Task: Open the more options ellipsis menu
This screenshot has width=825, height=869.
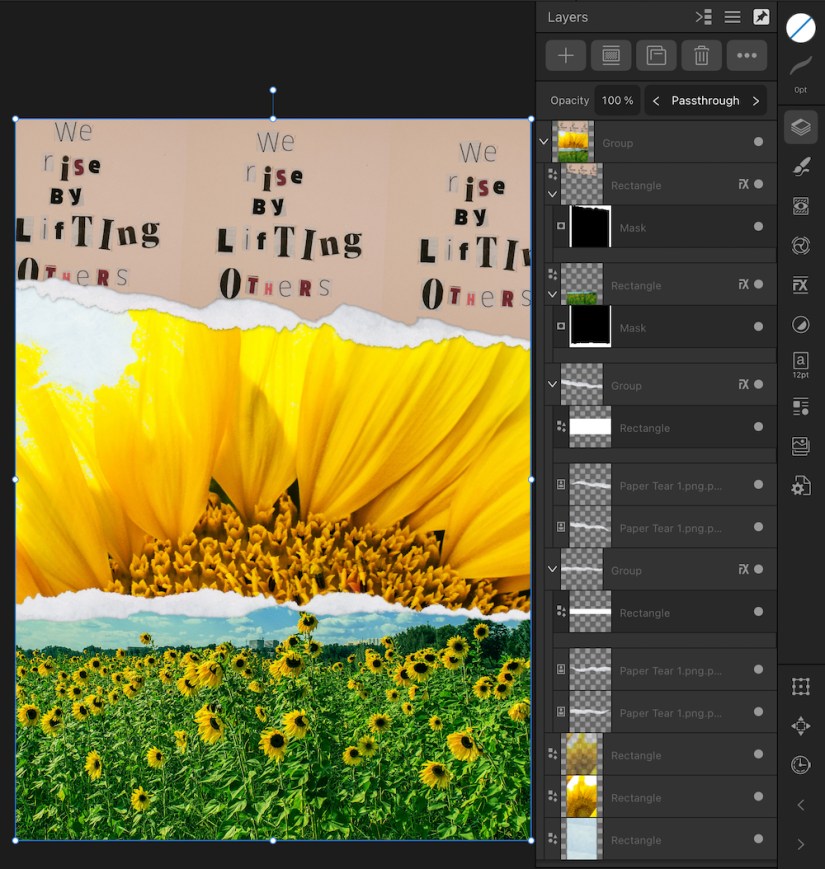Action: pyautogui.click(x=747, y=55)
